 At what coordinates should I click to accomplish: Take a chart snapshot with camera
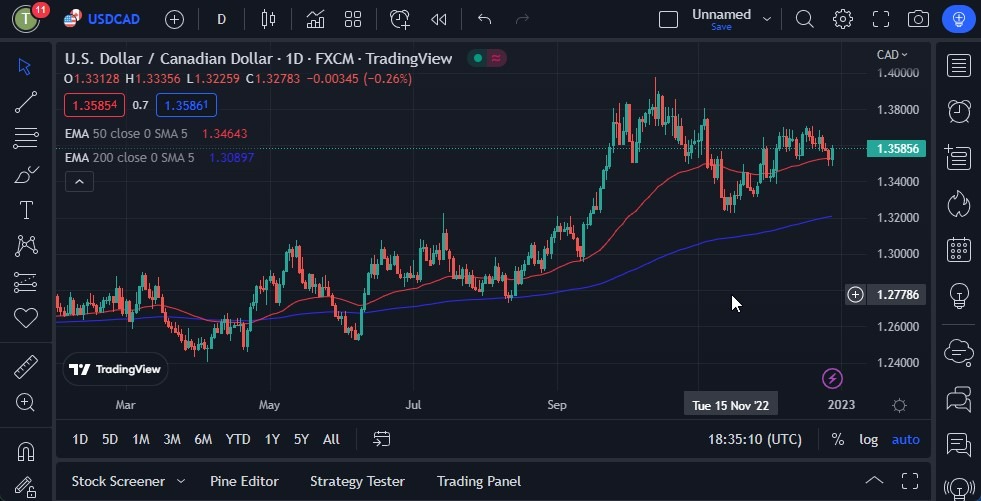point(918,19)
